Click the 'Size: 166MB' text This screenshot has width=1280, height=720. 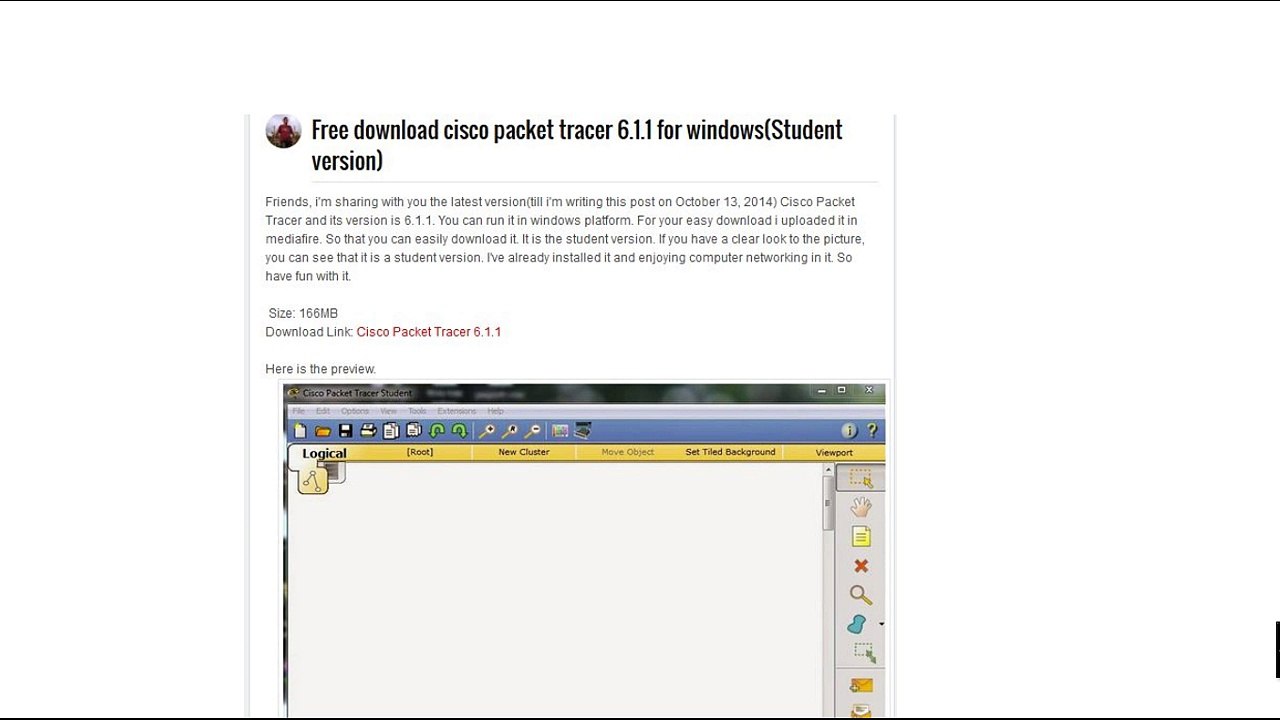click(x=303, y=313)
